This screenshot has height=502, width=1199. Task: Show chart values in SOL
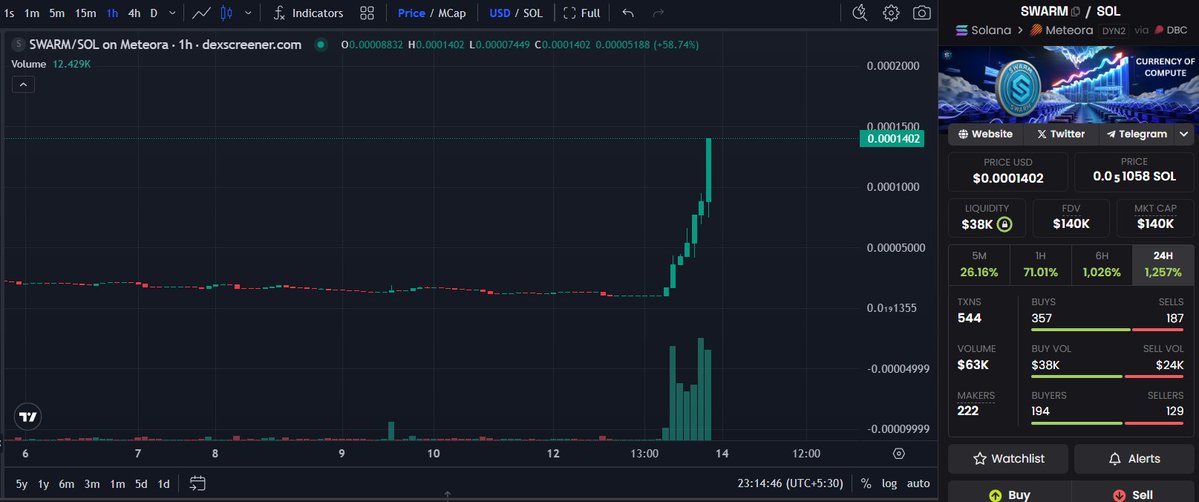533,13
